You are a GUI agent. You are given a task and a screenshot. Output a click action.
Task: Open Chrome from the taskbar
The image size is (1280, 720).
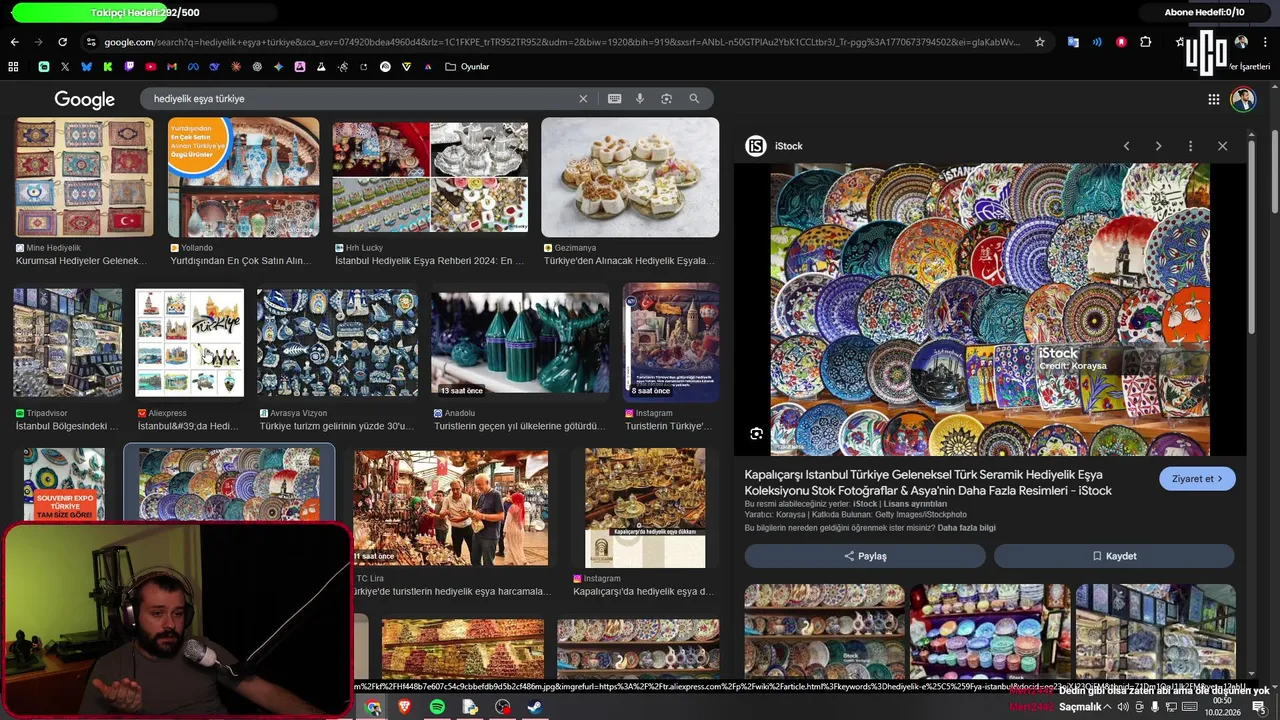[373, 707]
